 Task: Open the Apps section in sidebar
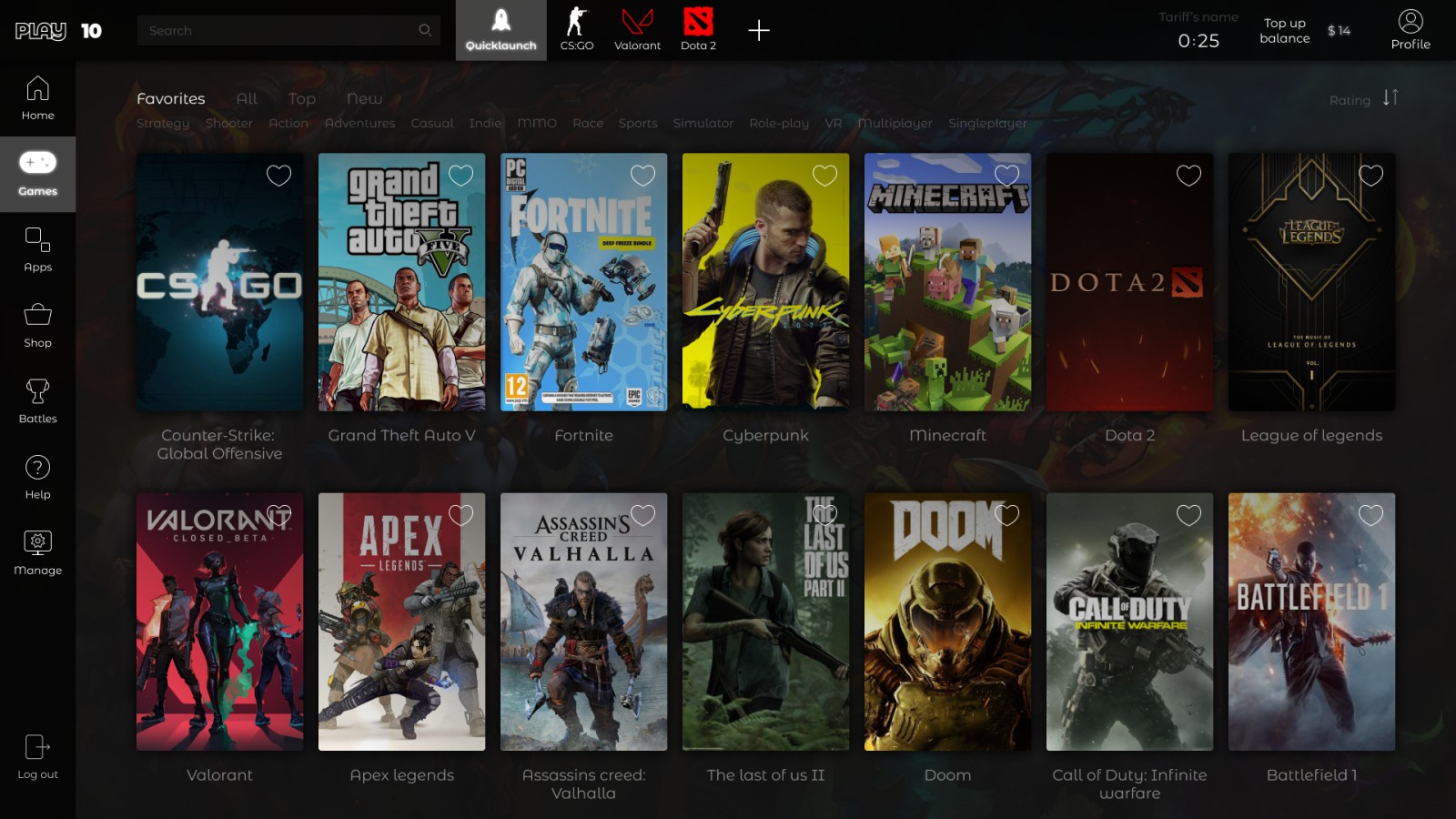(37, 250)
